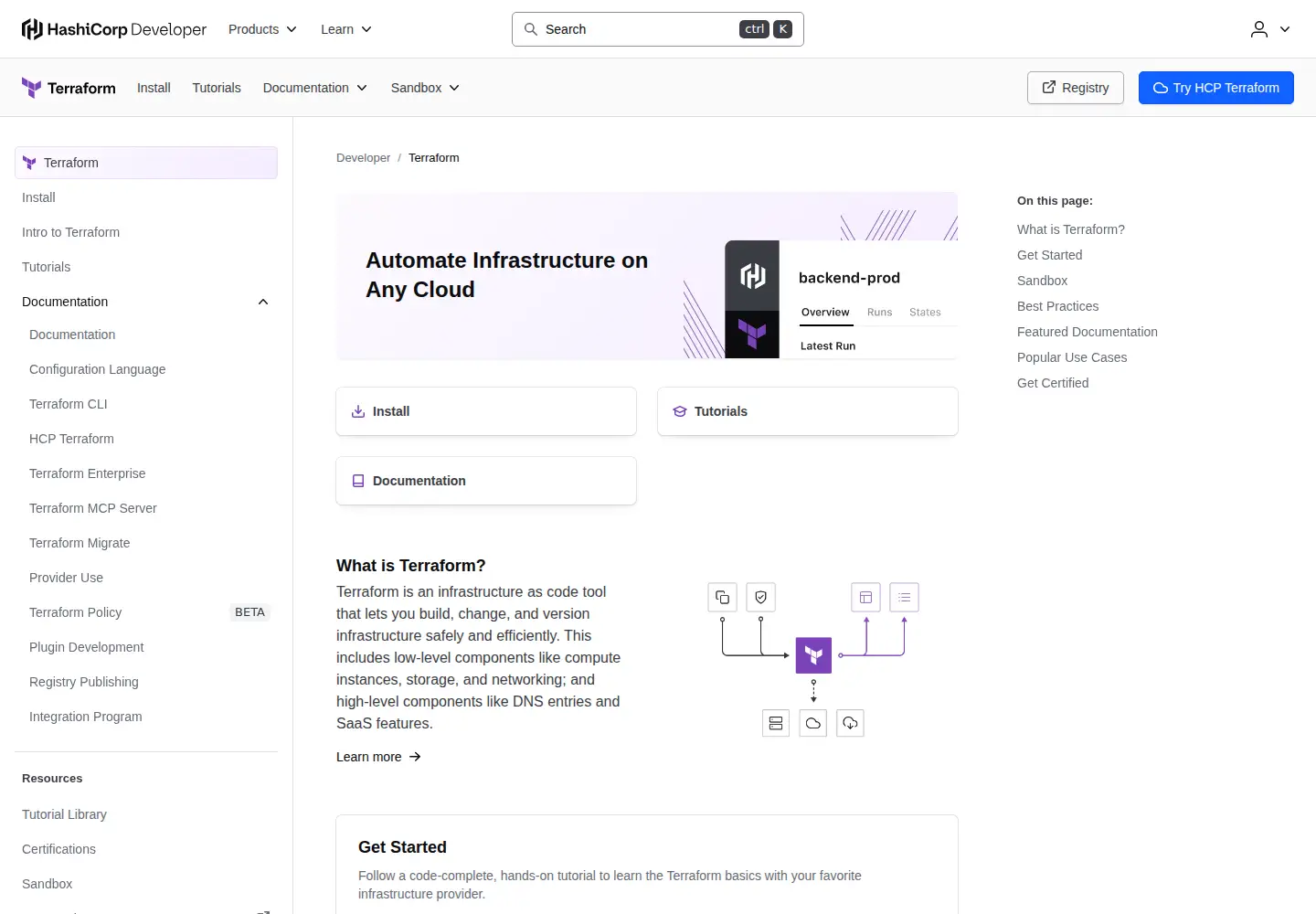This screenshot has width=1316, height=914.
Task: Click the Terraform icon in sidebar header
Action: click(29, 163)
